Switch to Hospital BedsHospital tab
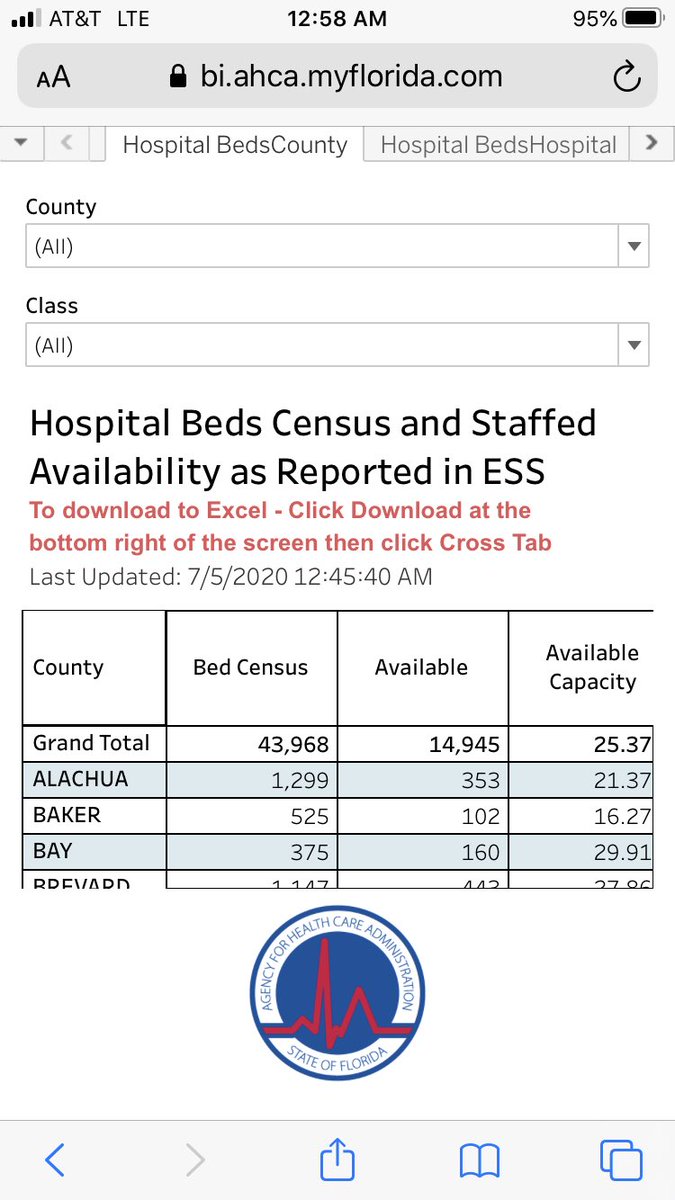 [498, 144]
